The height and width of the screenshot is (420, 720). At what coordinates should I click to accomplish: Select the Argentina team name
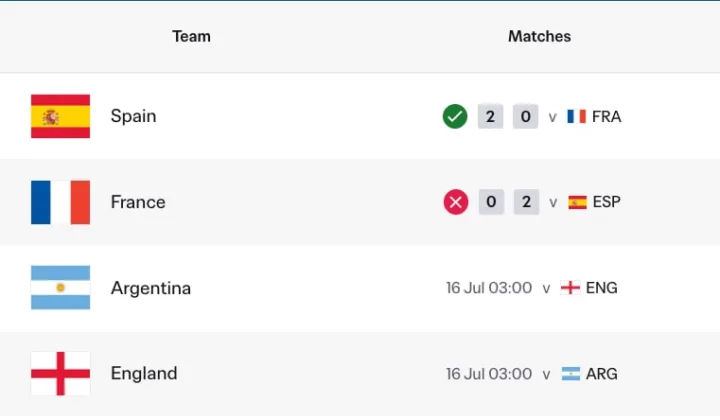(151, 288)
